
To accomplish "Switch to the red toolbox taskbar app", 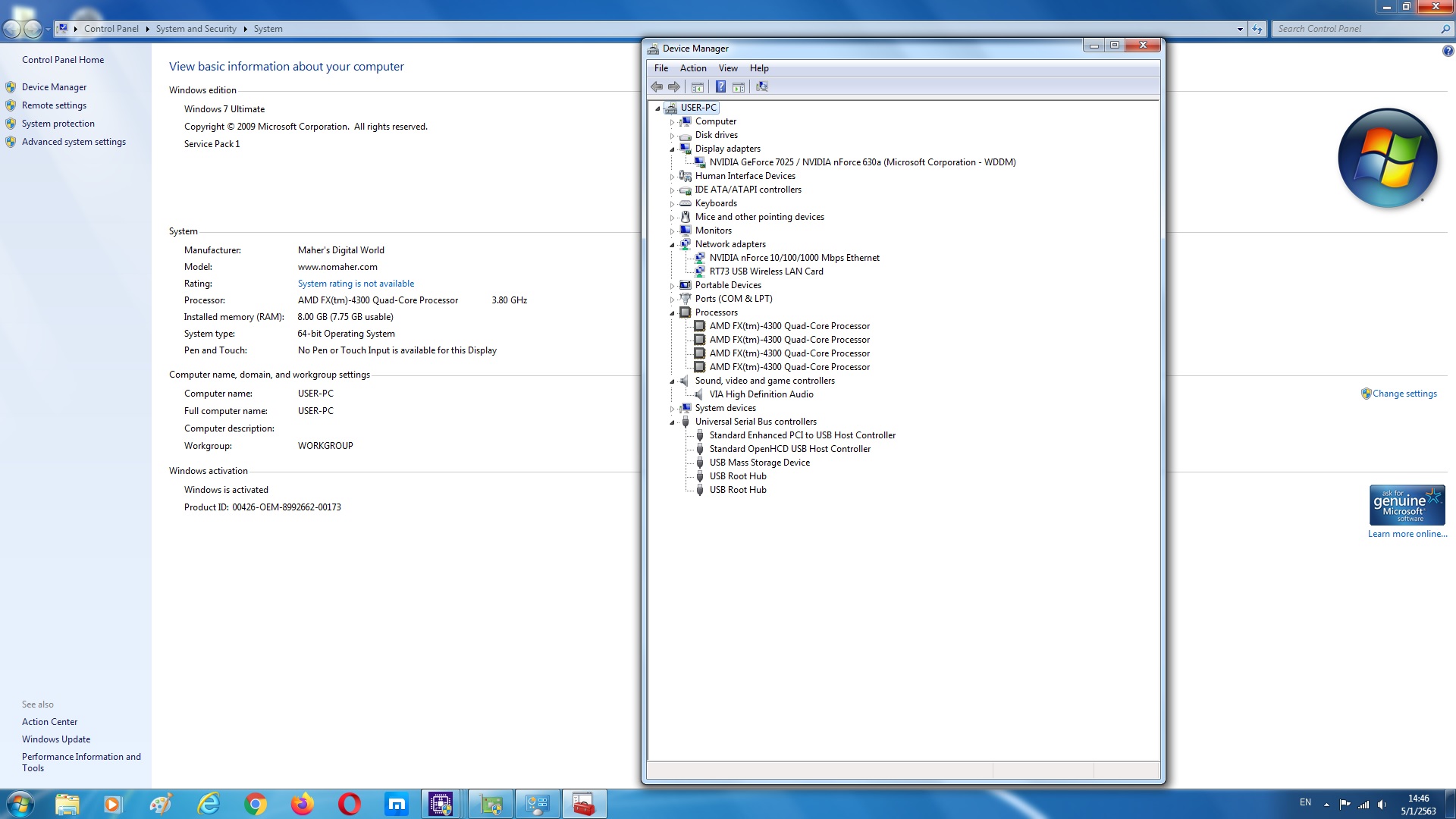I will click(584, 804).
